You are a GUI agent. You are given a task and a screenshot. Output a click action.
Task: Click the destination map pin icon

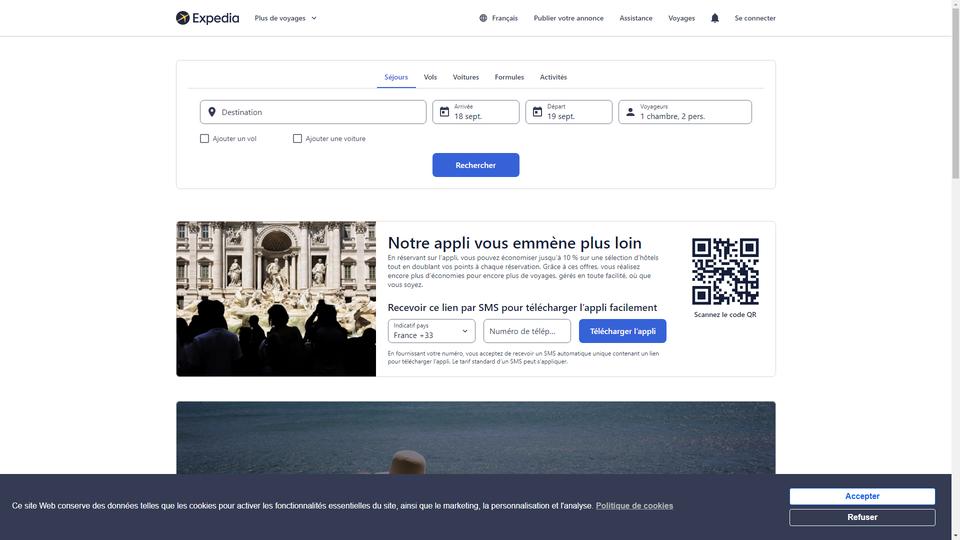tap(212, 112)
